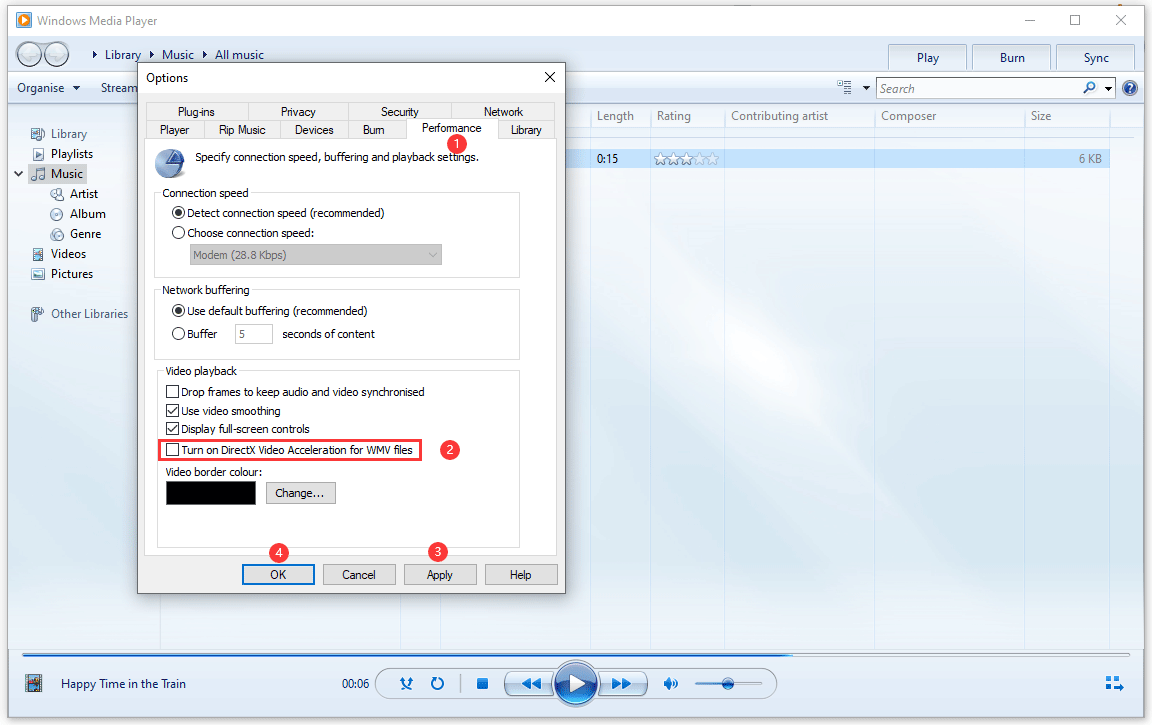
Task: Open the blue Help icon
Action: pyautogui.click(x=1130, y=88)
